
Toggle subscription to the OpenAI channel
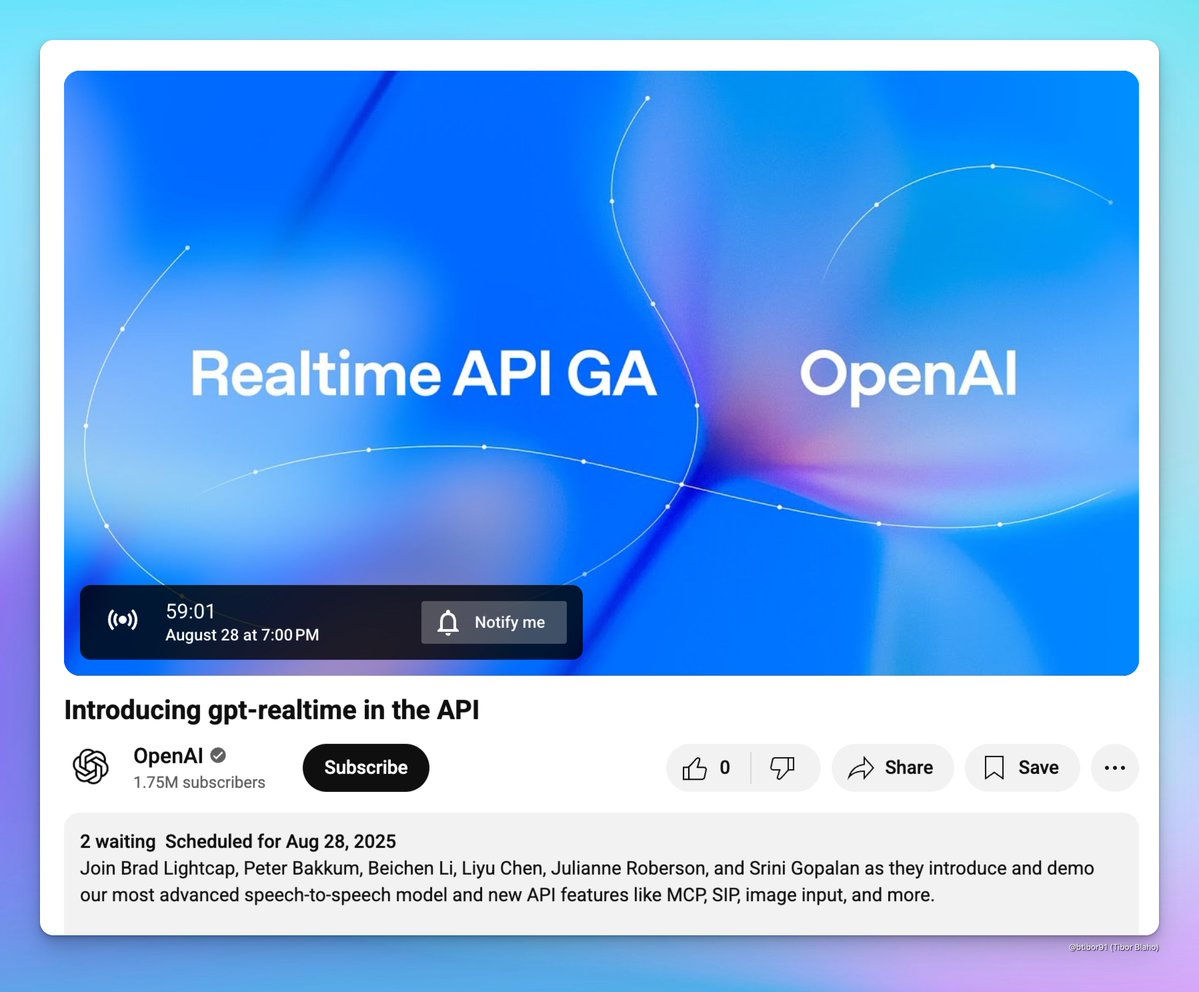tap(365, 767)
